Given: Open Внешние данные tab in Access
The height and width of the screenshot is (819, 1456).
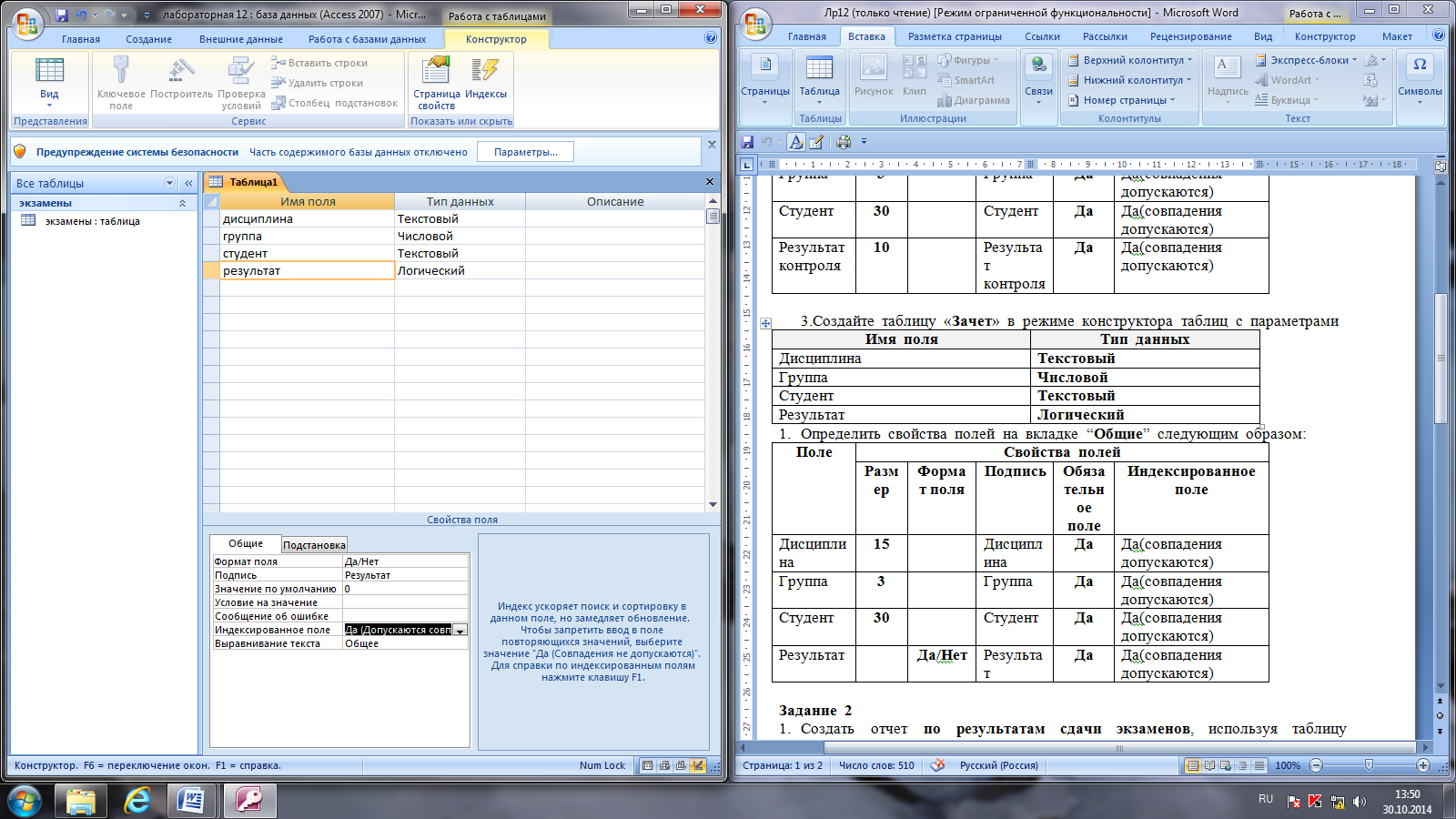Looking at the screenshot, I should click(x=241, y=39).
